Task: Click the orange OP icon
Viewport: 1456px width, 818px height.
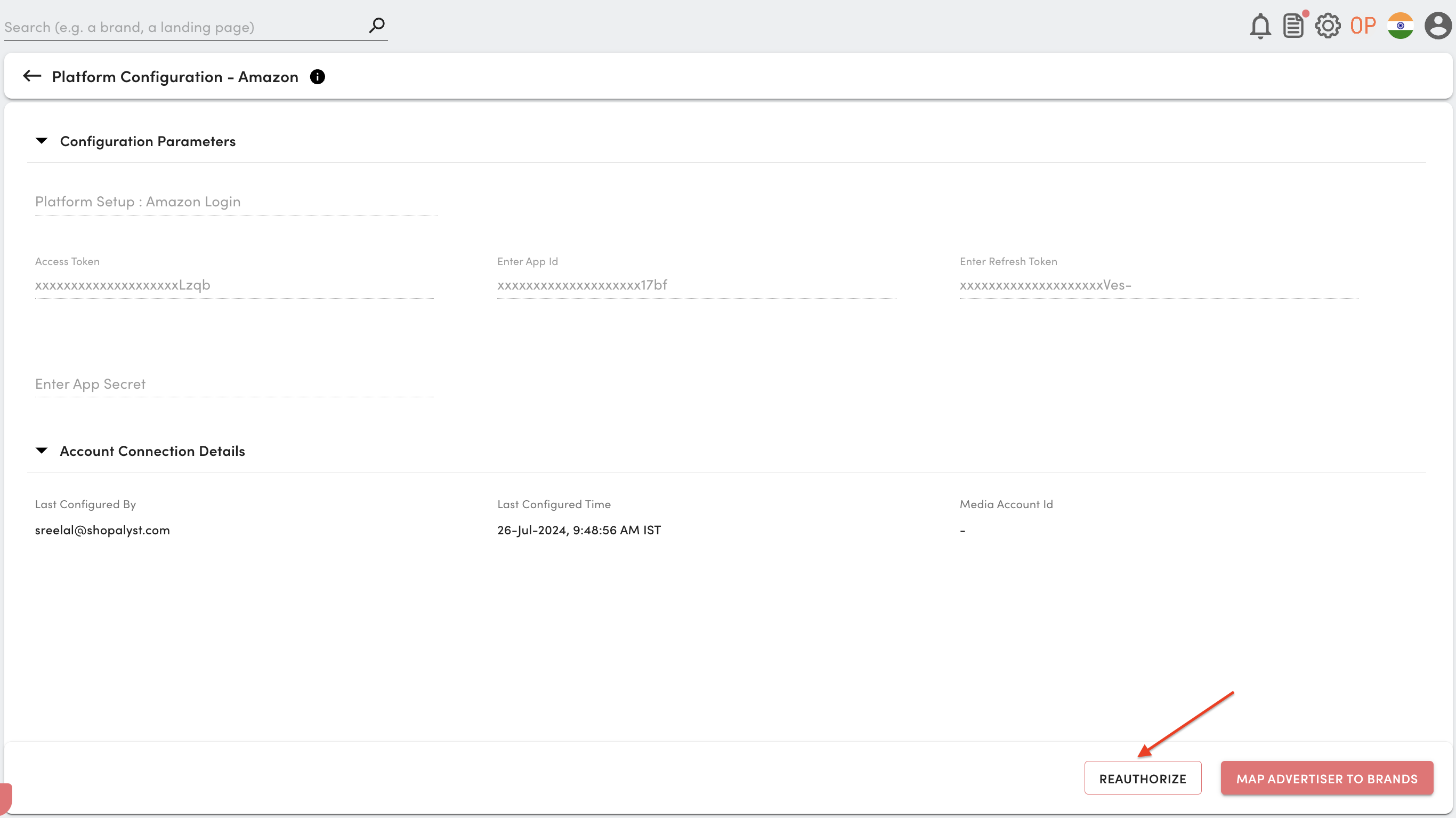Action: 1363,26
